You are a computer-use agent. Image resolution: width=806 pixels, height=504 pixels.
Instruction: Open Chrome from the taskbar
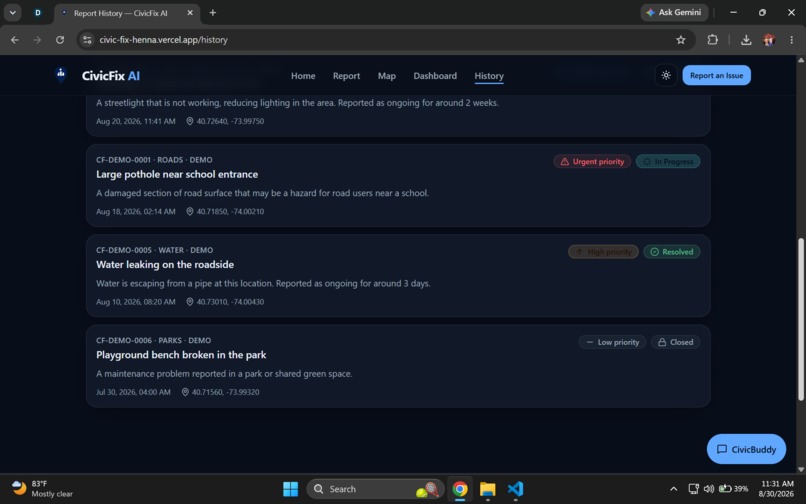(460, 489)
